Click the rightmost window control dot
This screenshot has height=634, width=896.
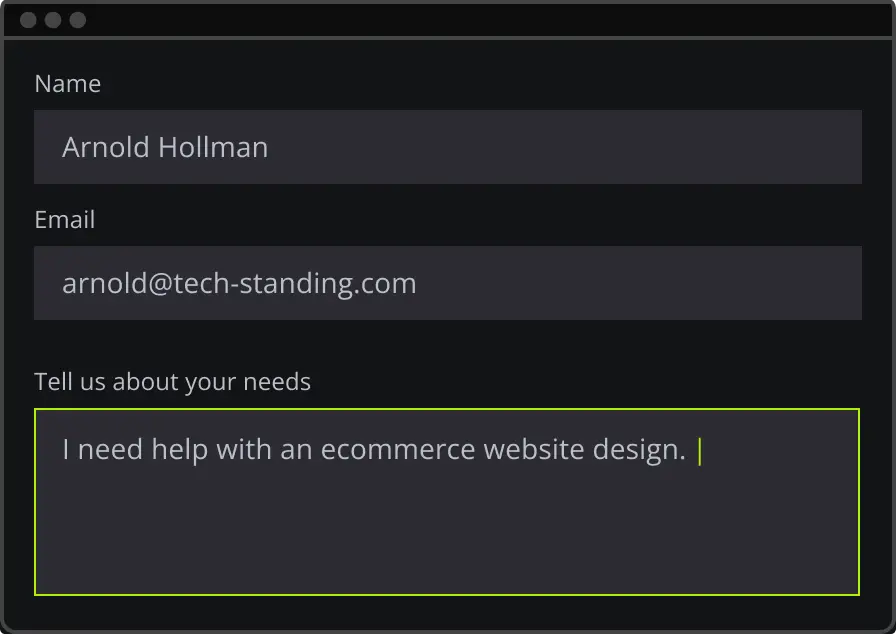tap(77, 20)
